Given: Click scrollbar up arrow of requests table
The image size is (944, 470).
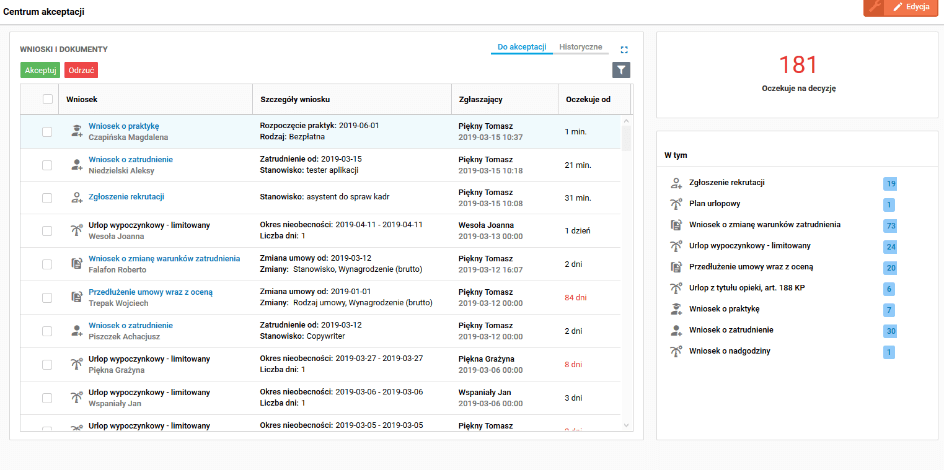Looking at the screenshot, I should click(626, 120).
